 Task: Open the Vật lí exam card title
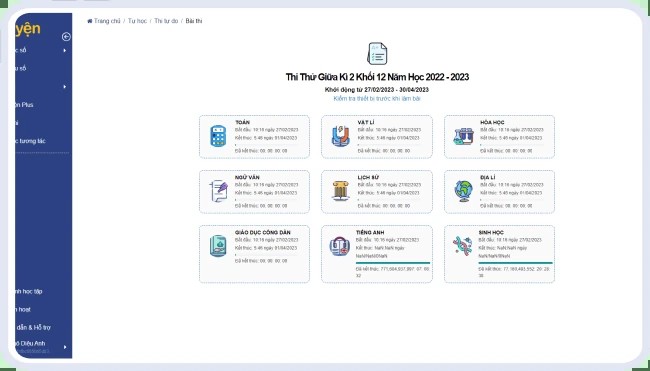[366, 122]
